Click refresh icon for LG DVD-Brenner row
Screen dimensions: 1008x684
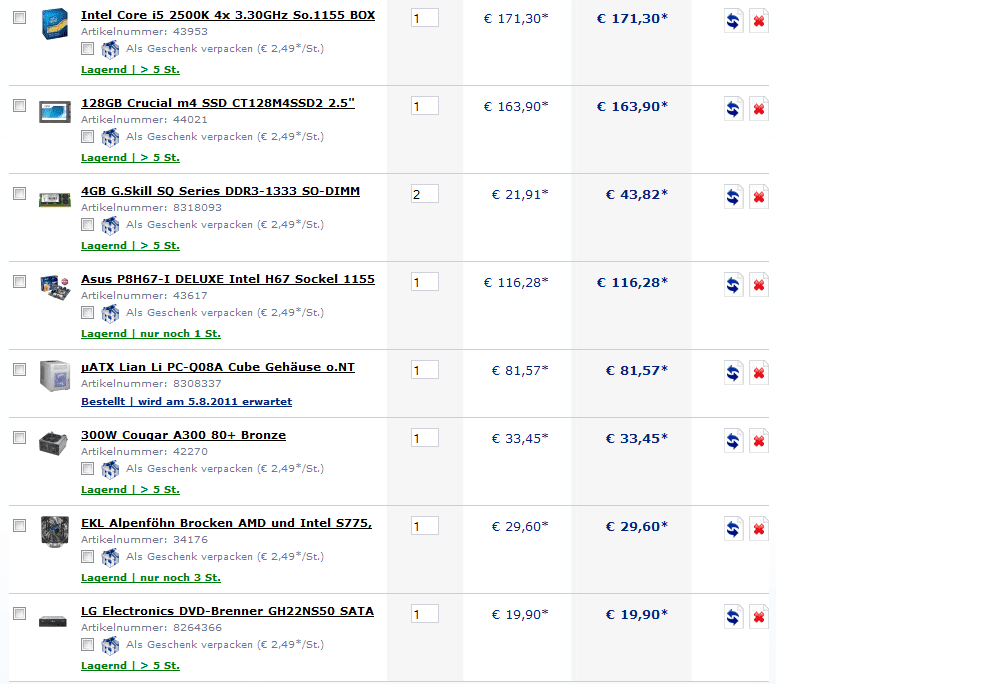click(733, 617)
